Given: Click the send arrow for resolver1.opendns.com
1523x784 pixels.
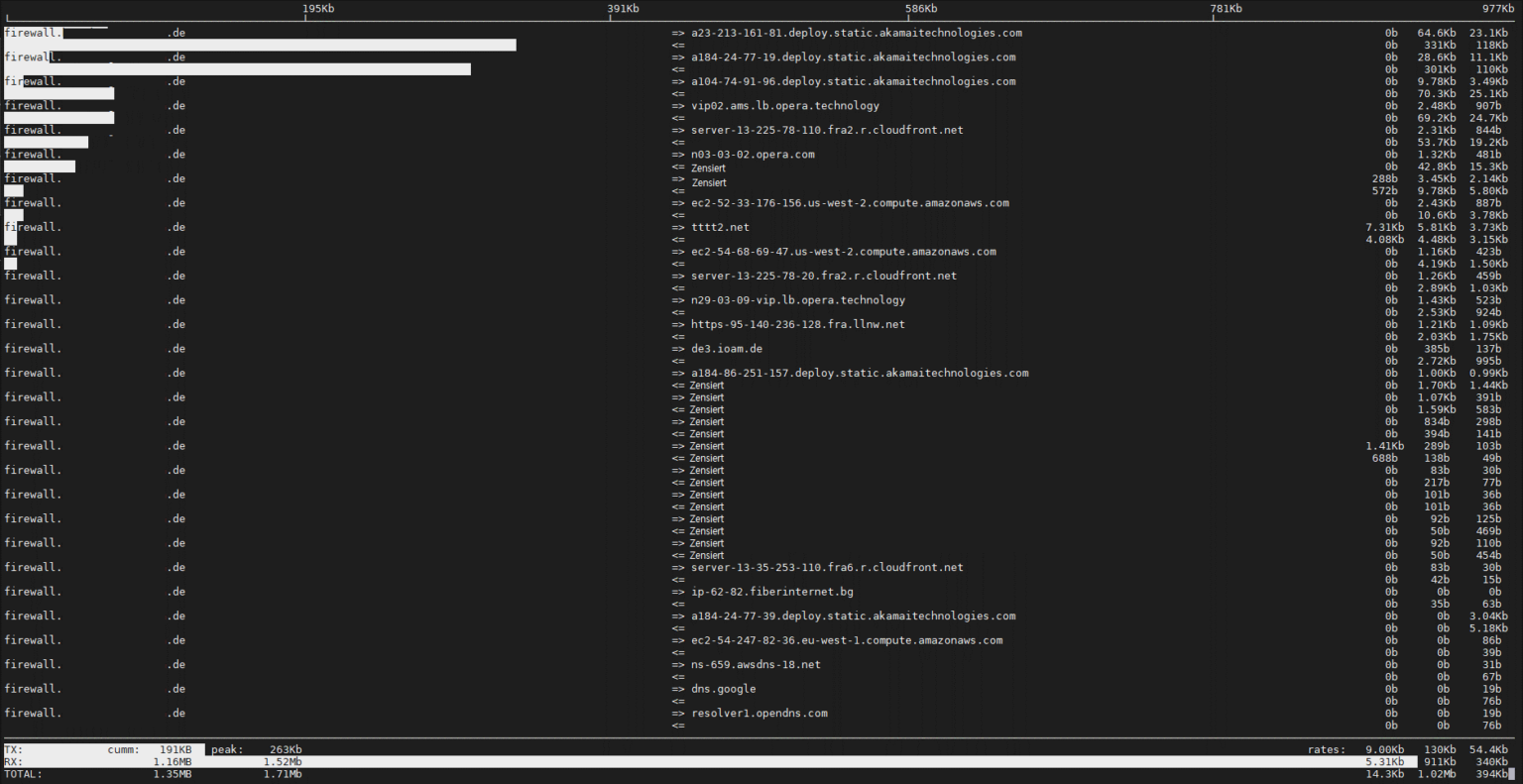Looking at the screenshot, I should point(680,713).
